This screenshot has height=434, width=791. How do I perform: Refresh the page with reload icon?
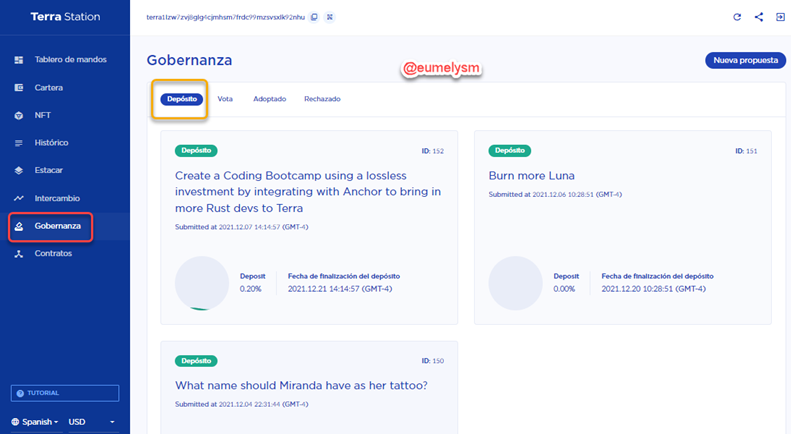(737, 17)
